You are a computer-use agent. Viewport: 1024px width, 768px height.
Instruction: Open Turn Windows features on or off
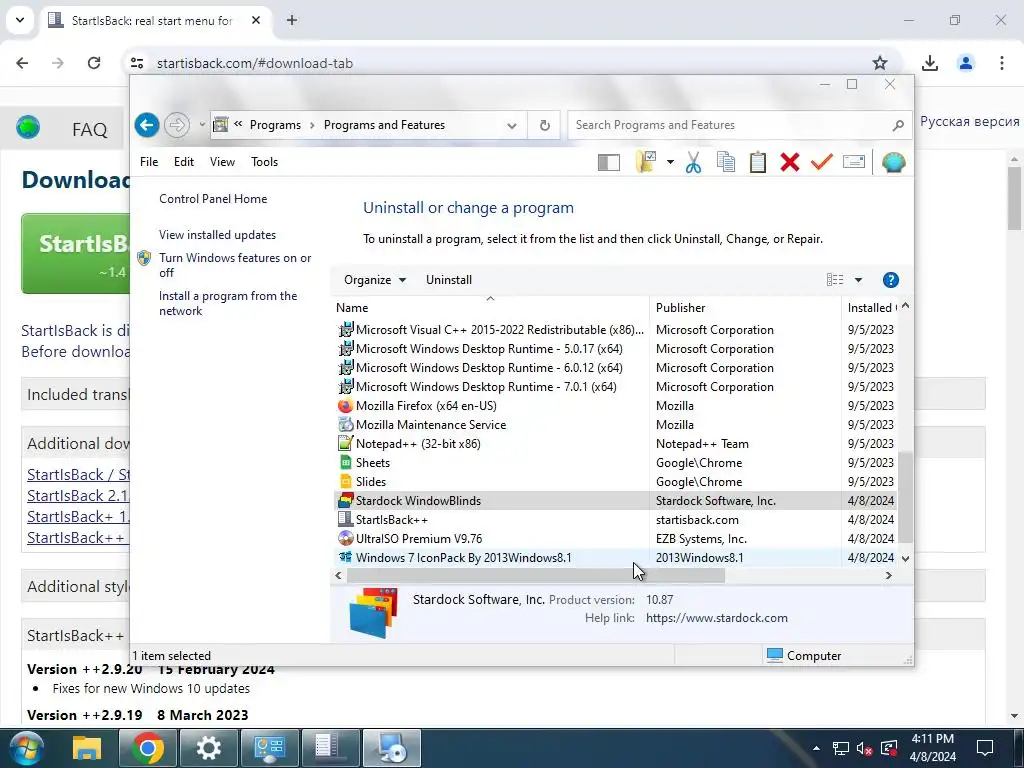(235, 265)
